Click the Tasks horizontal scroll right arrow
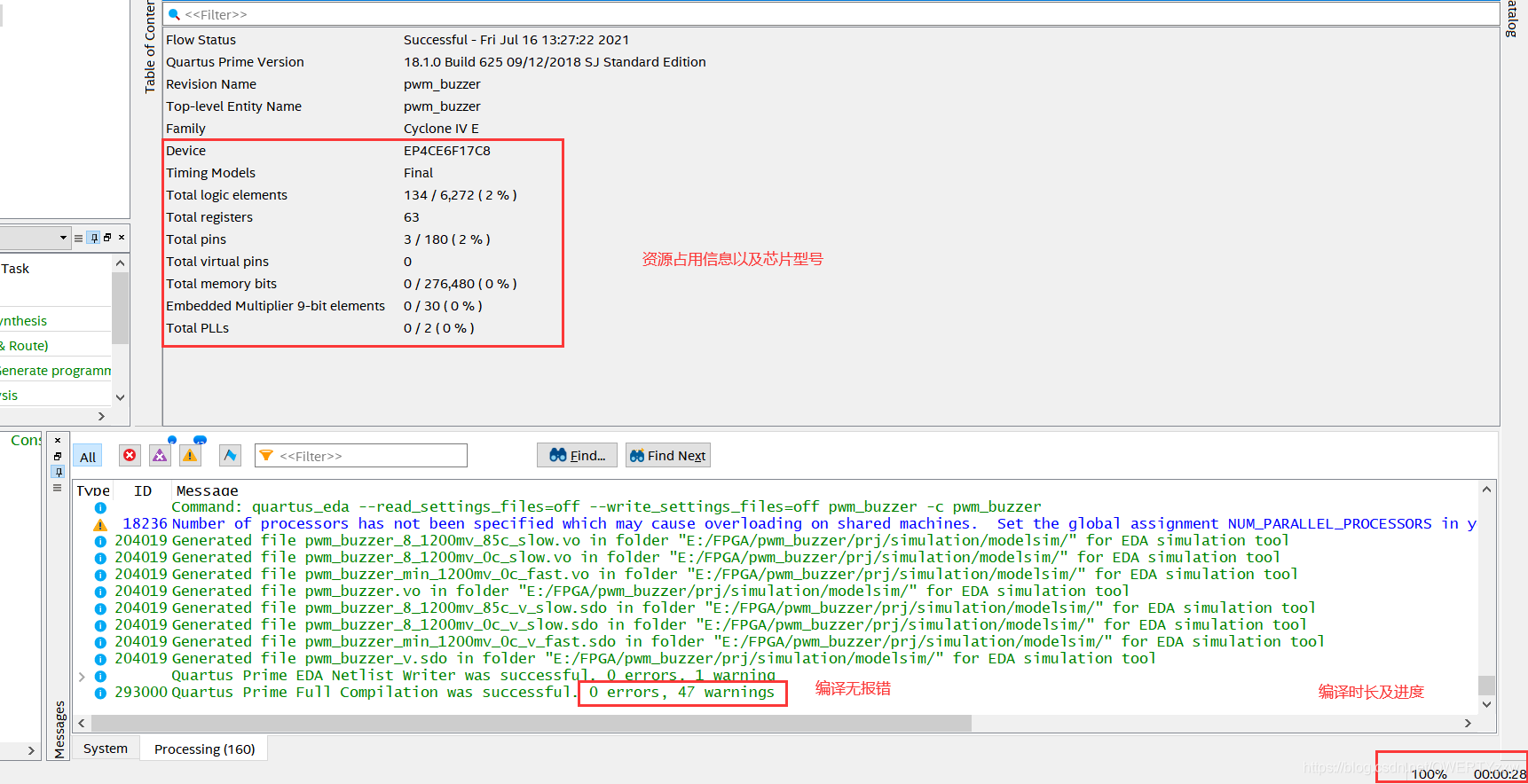The width and height of the screenshot is (1528, 784). click(x=101, y=416)
